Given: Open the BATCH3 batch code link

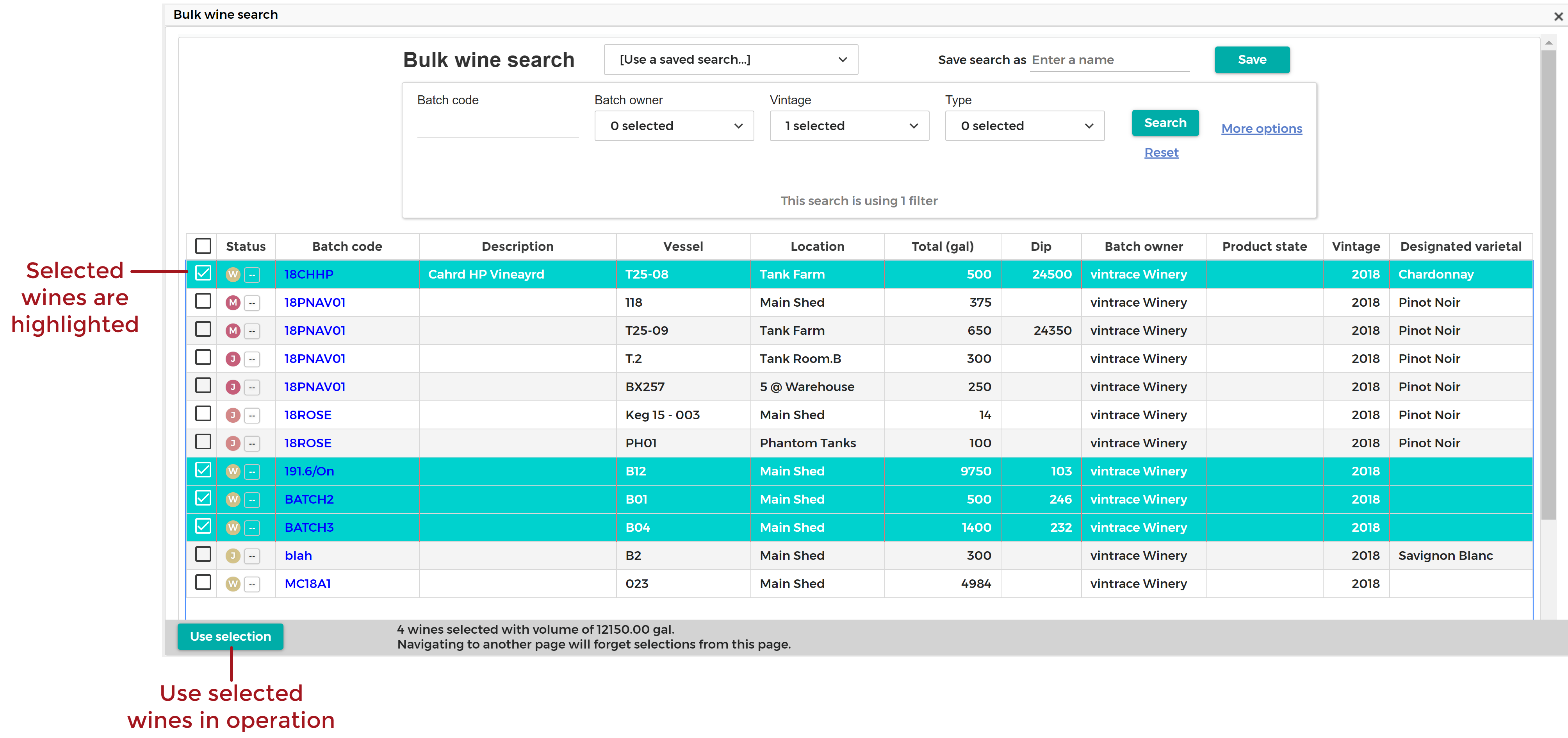Looking at the screenshot, I should pos(309,527).
